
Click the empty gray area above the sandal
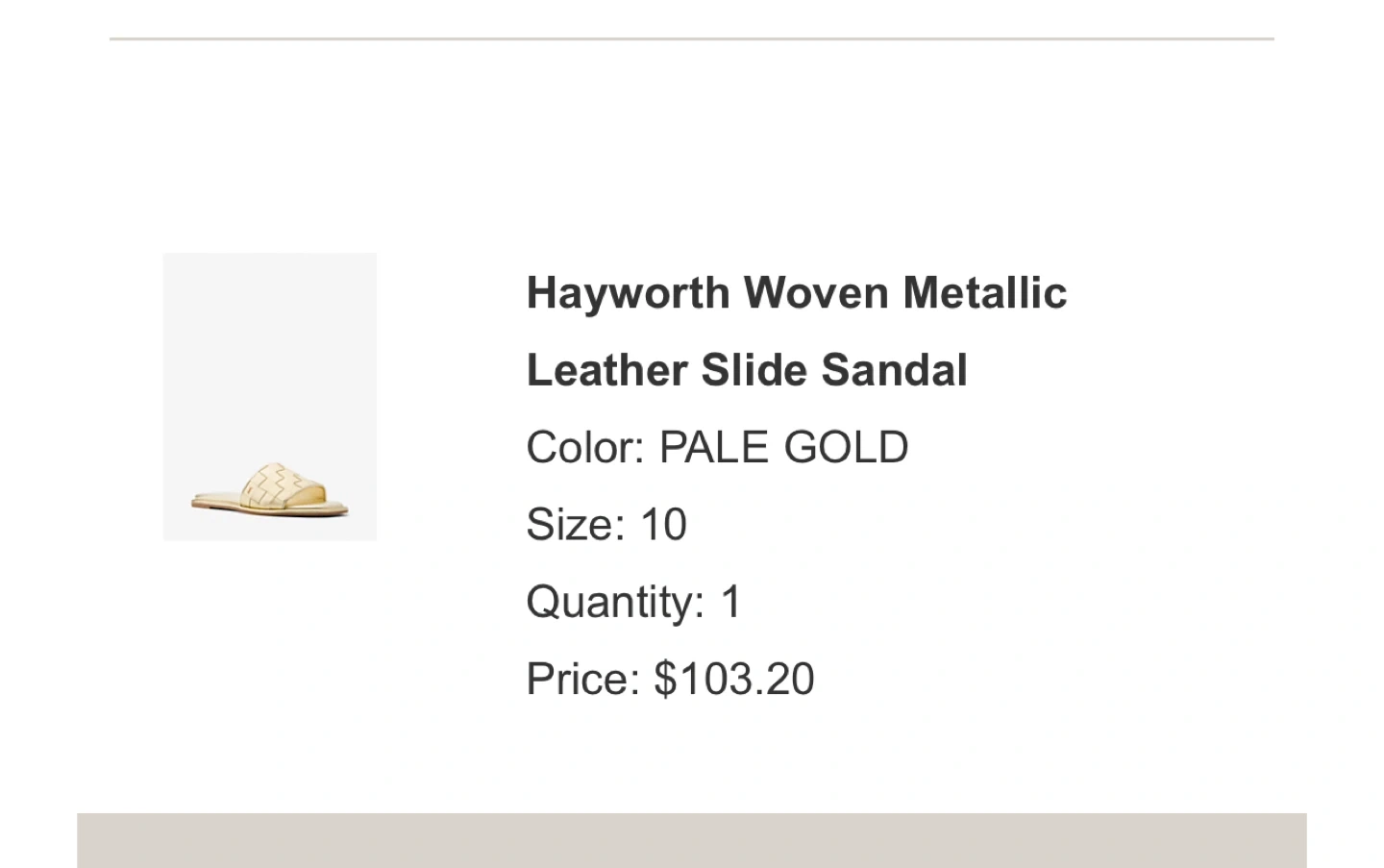(x=269, y=346)
